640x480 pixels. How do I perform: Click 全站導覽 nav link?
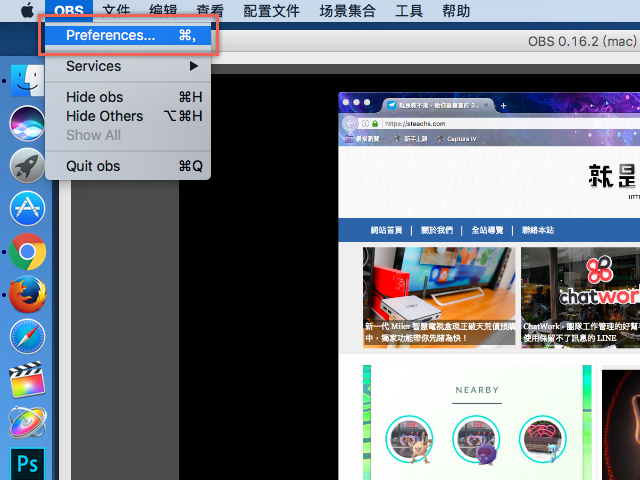(487, 230)
